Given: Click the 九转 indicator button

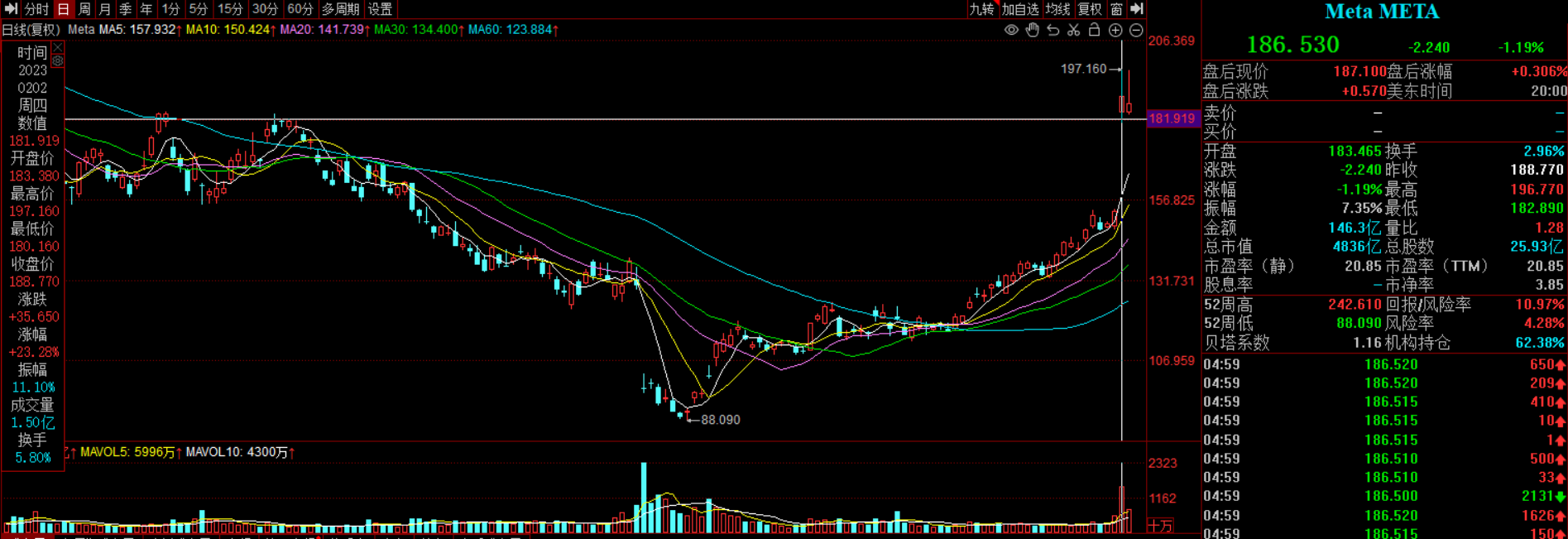Looking at the screenshot, I should point(981,9).
